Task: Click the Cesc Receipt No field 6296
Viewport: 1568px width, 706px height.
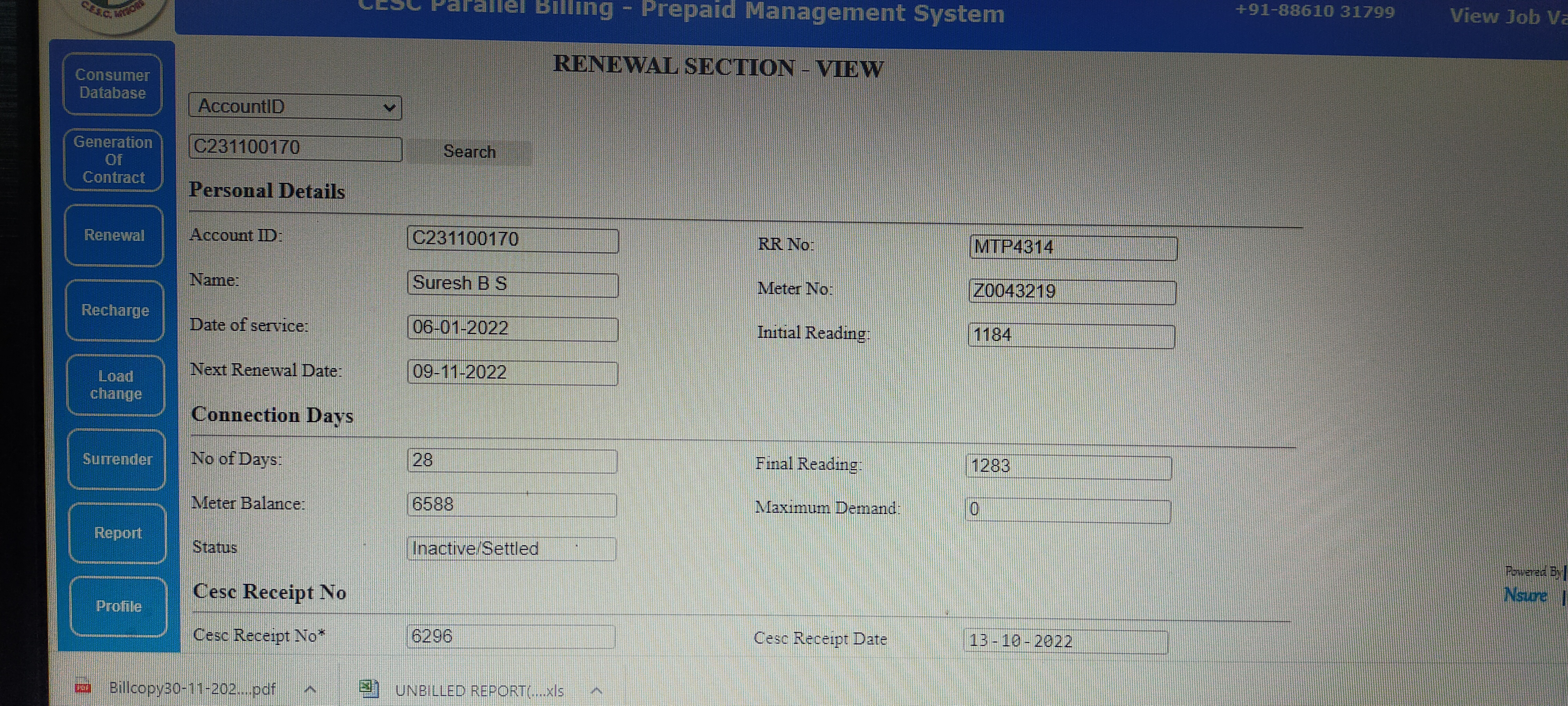Action: click(x=510, y=637)
